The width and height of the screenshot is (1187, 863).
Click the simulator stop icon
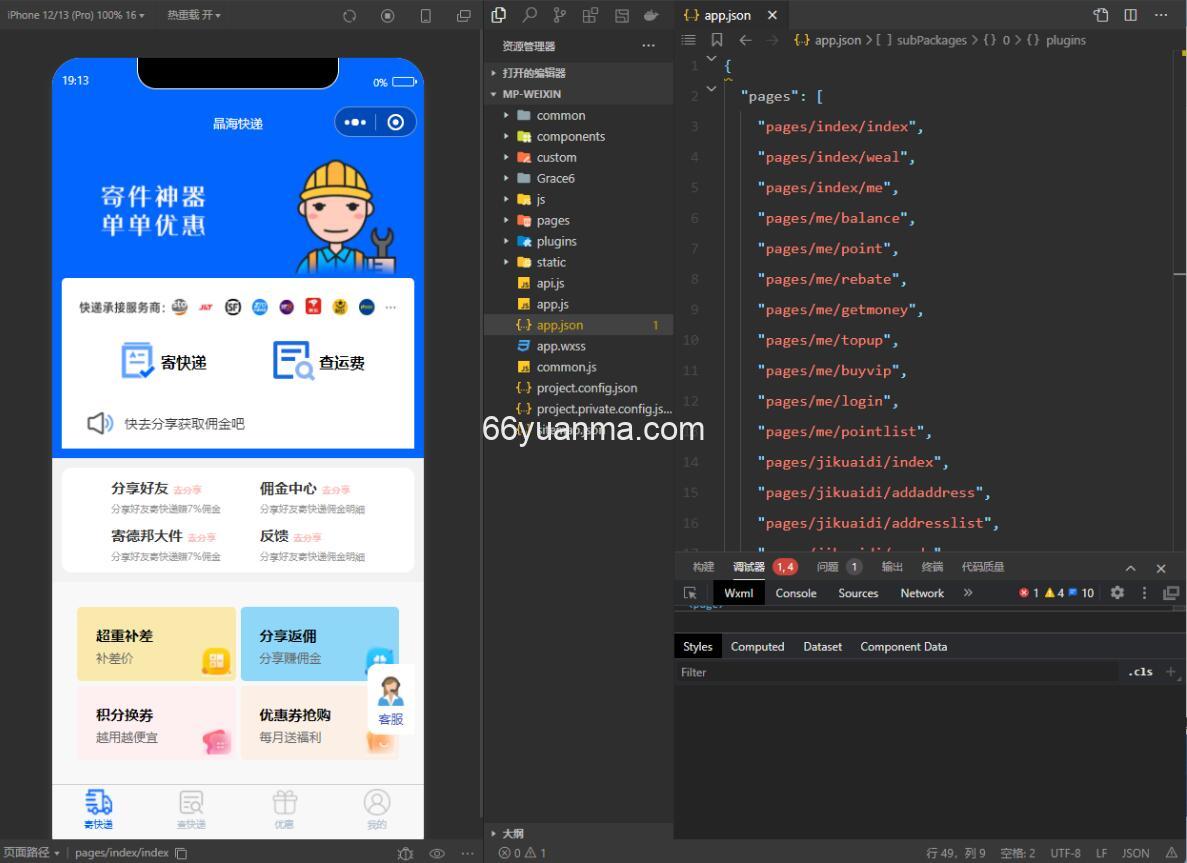387,15
